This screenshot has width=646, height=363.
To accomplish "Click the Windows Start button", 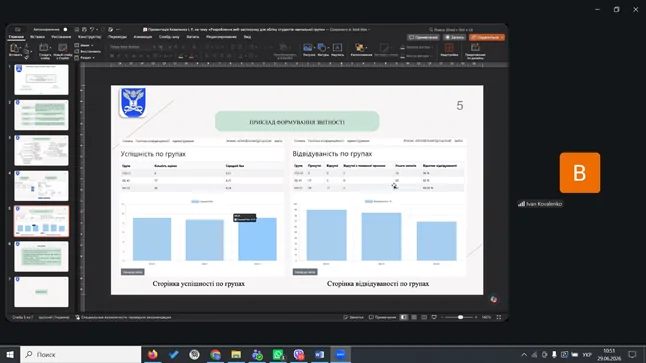I will [10, 354].
